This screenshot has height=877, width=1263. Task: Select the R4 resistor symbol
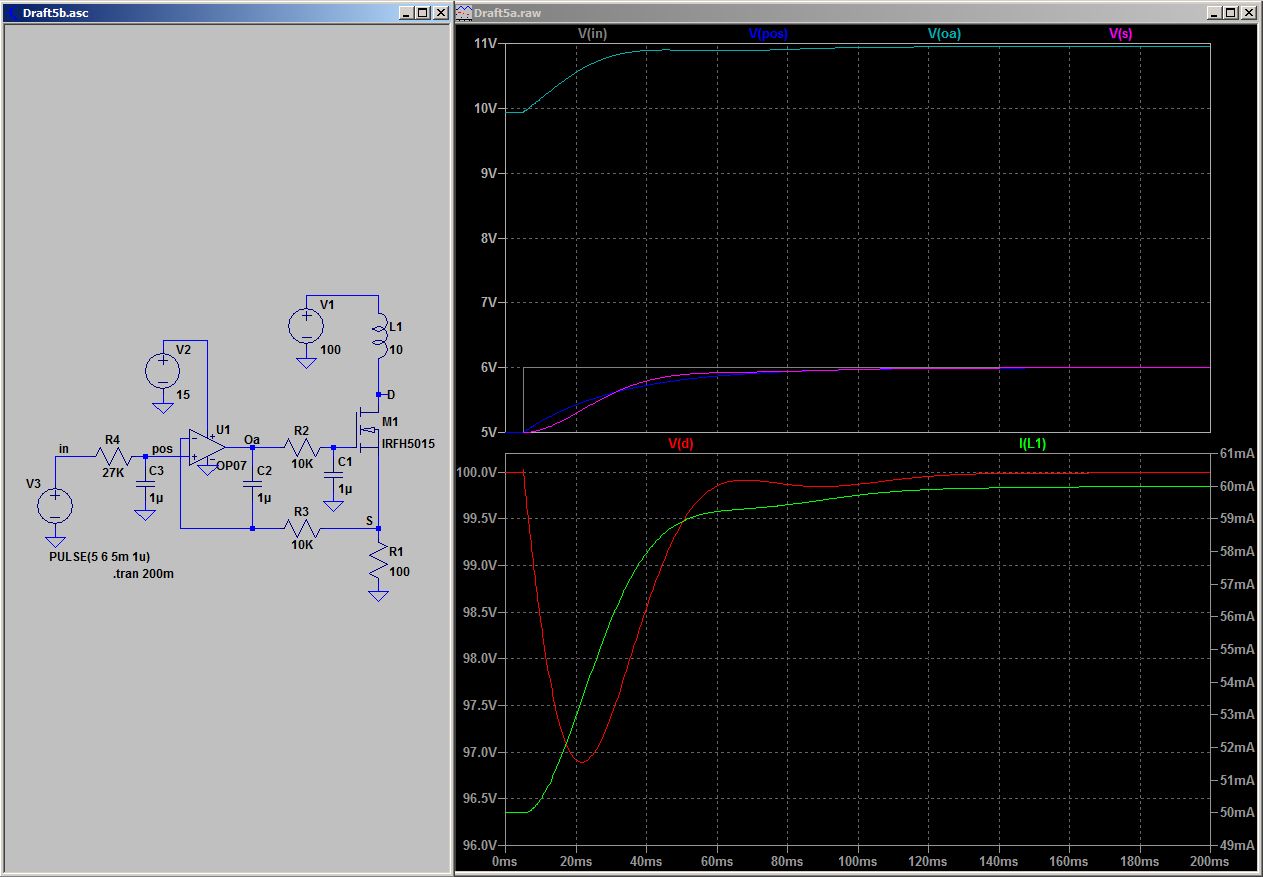tap(113, 457)
